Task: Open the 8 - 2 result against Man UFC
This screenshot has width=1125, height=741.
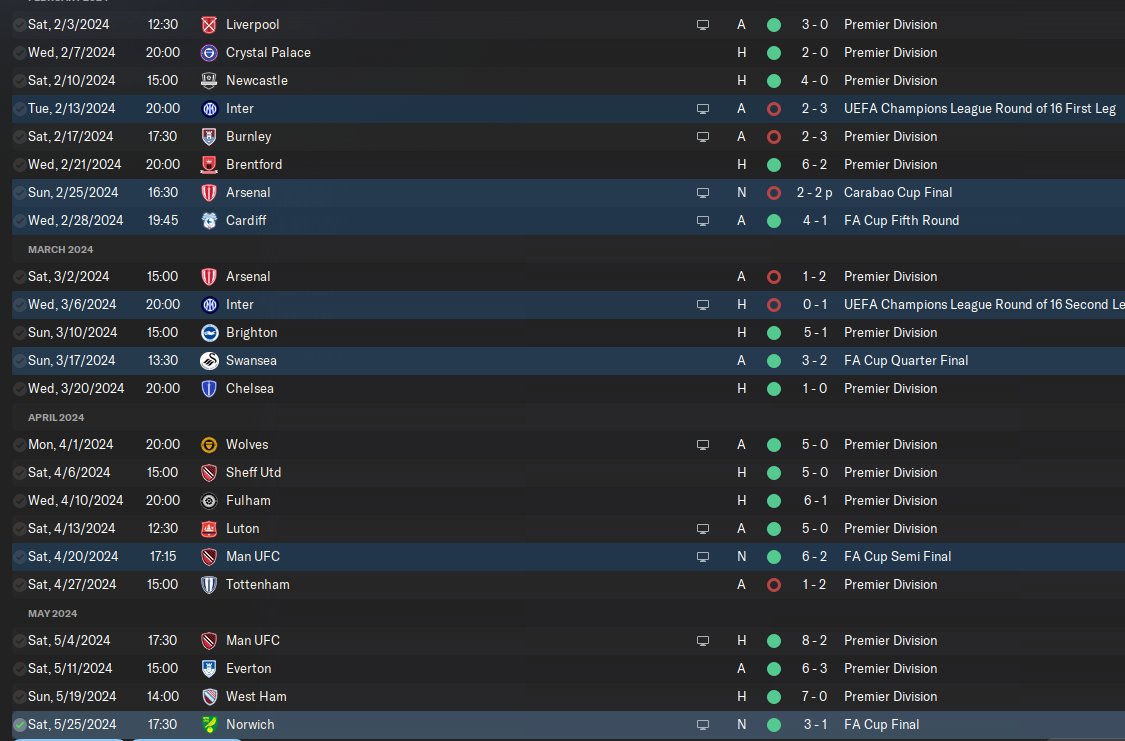Action: coord(814,641)
